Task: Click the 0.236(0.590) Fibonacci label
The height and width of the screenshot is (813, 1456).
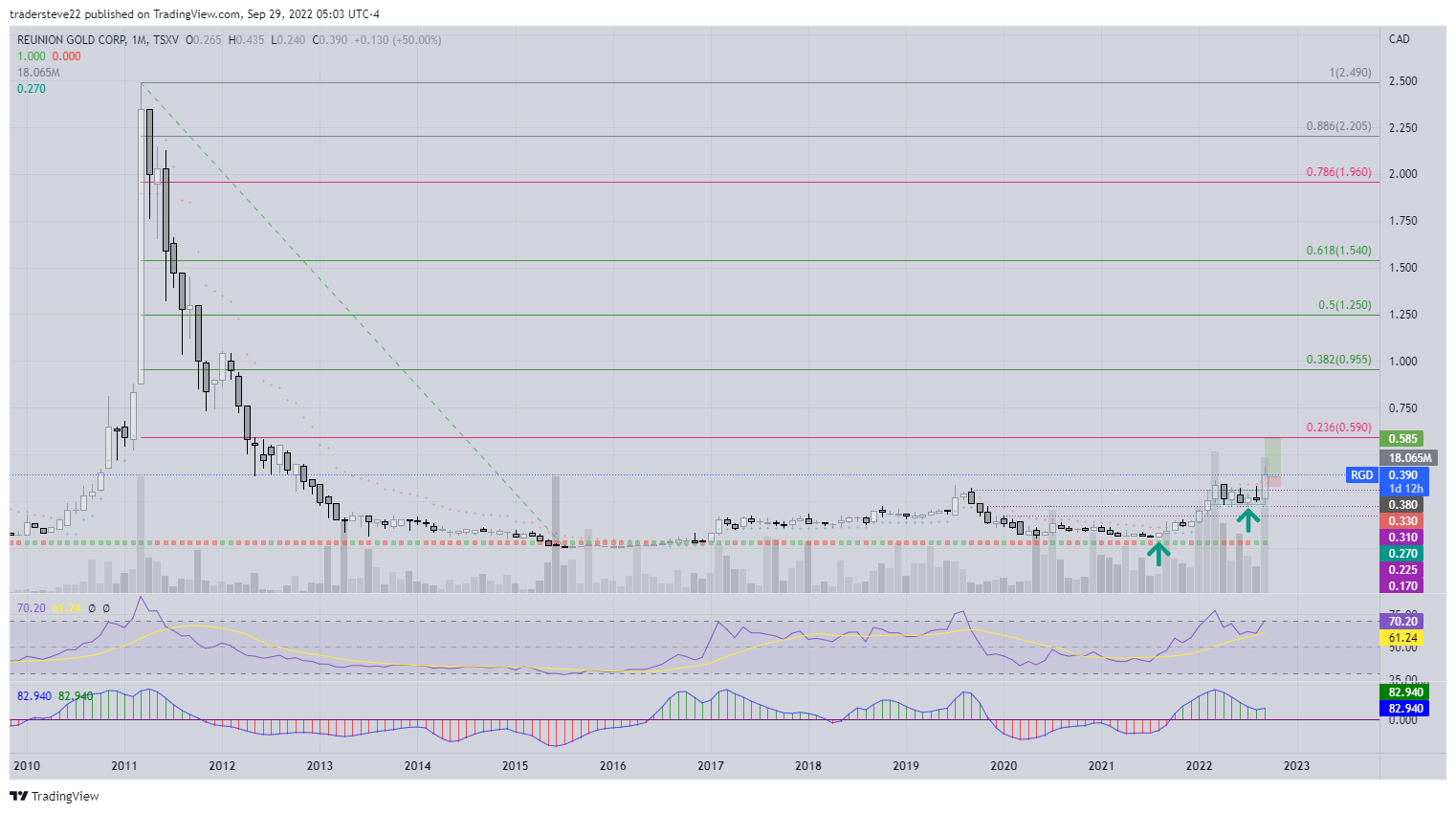Action: [1338, 428]
